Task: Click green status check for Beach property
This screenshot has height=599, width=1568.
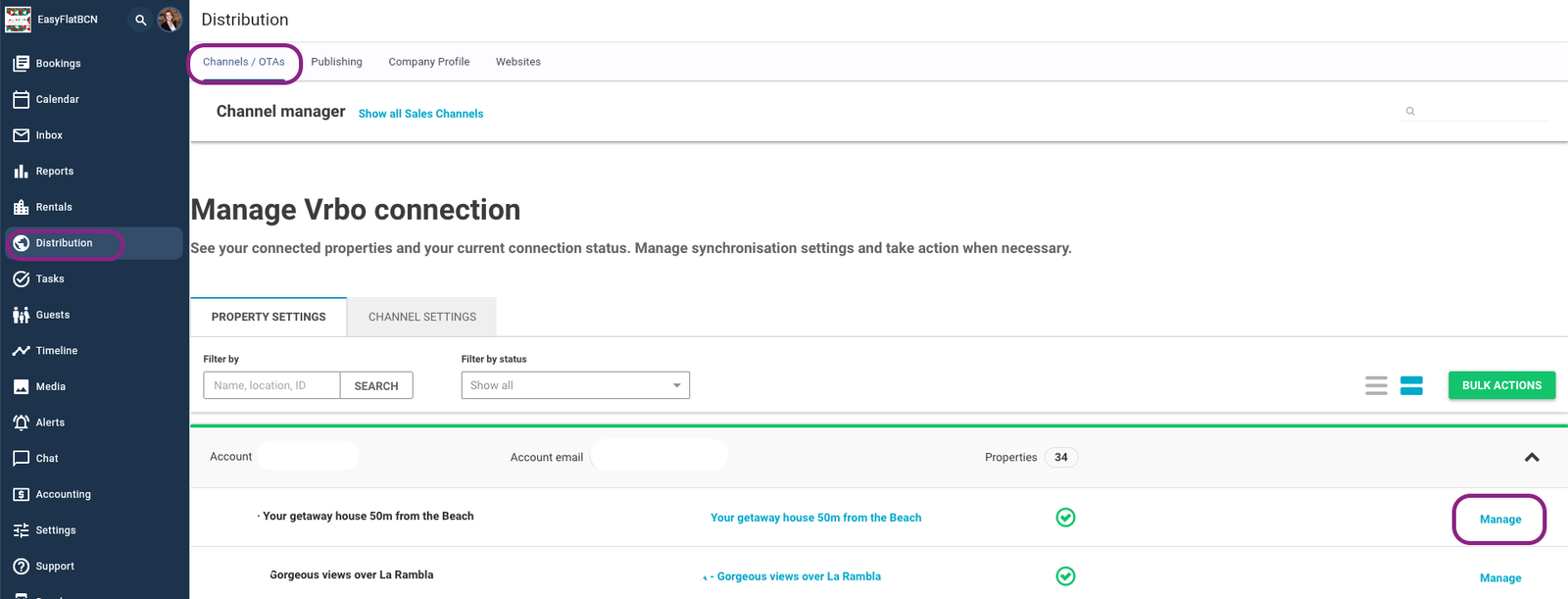Action: (1065, 518)
